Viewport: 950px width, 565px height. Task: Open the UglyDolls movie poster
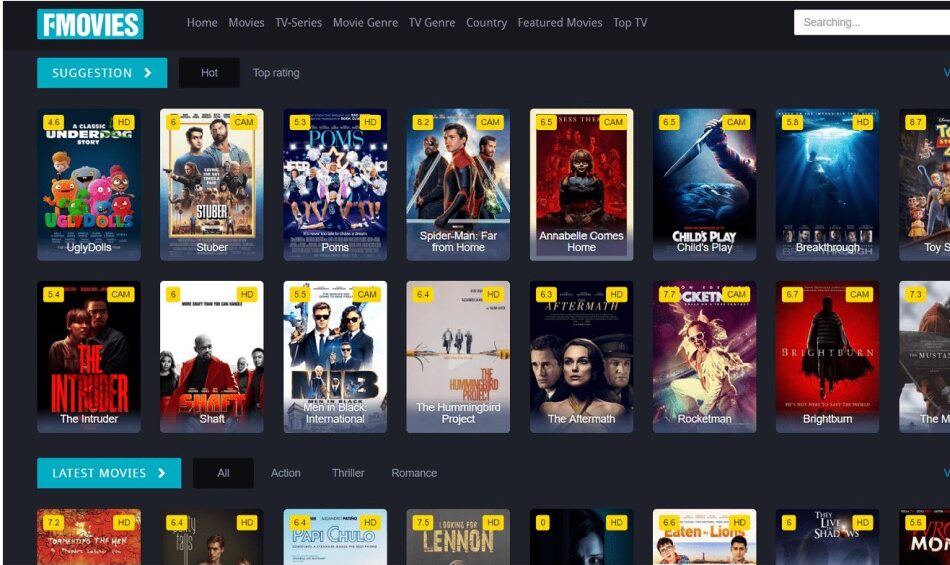(88, 185)
